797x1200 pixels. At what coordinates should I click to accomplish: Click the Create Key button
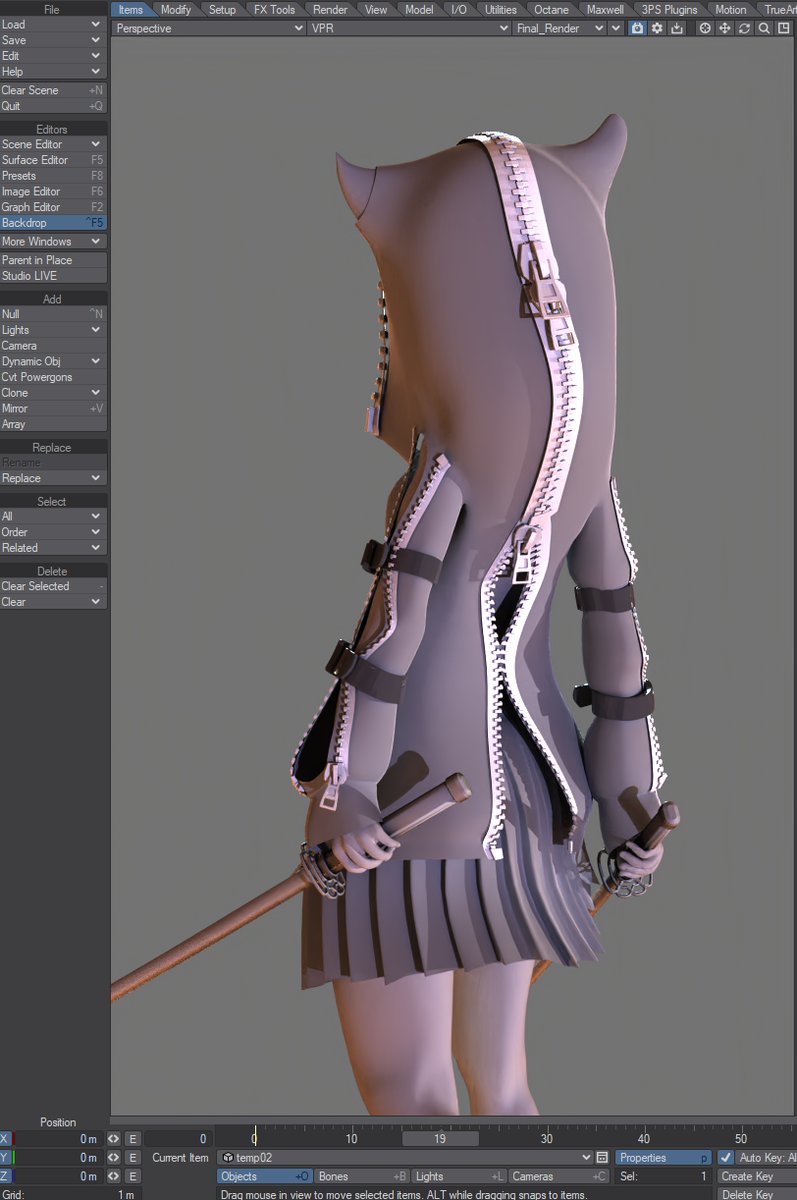(x=757, y=1176)
